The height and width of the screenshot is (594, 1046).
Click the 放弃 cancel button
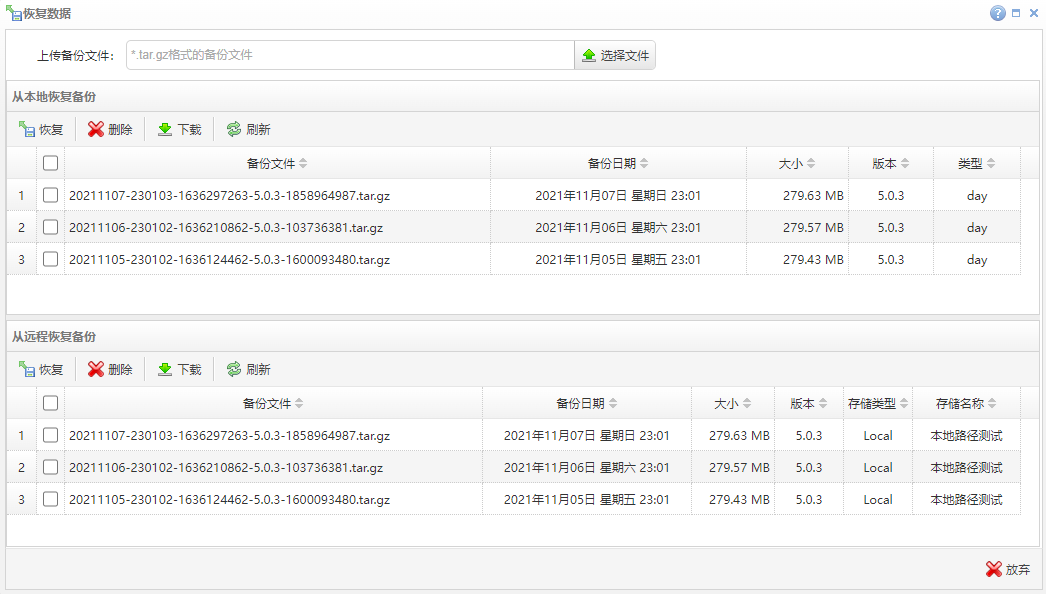(x=1008, y=569)
